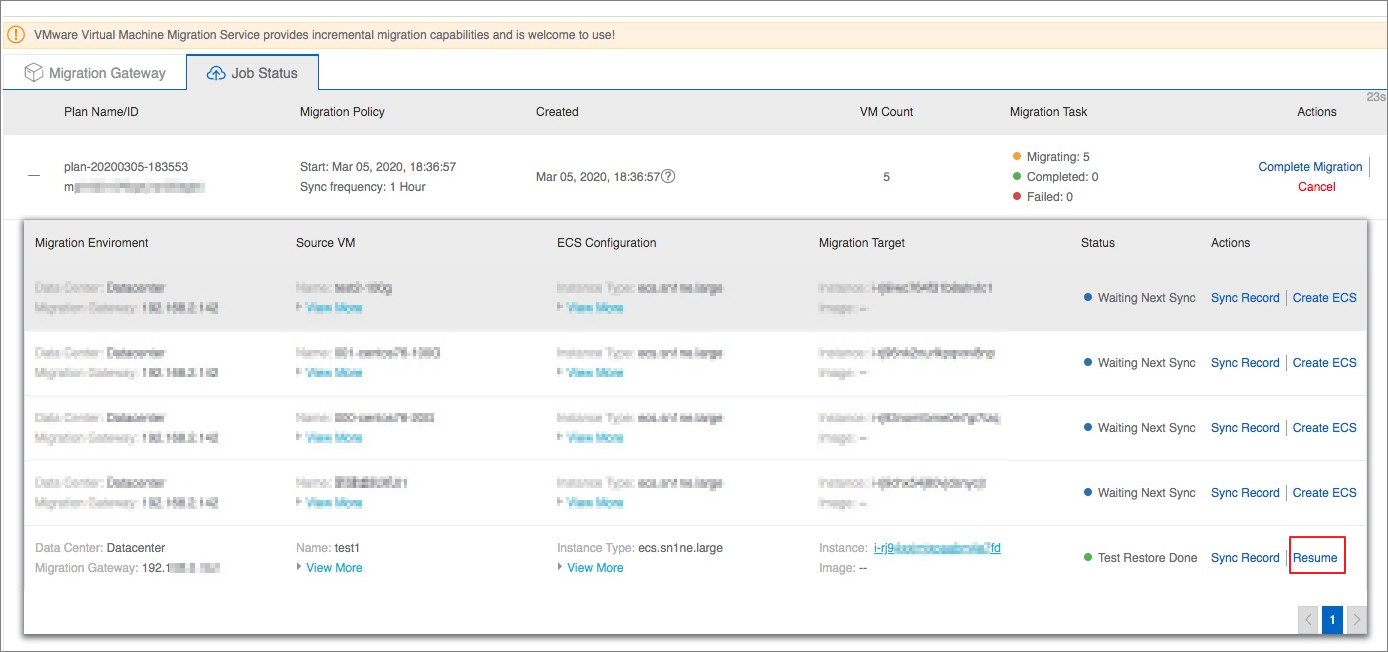Click the Complete Migration link
The image size is (1388, 652).
(1310, 167)
